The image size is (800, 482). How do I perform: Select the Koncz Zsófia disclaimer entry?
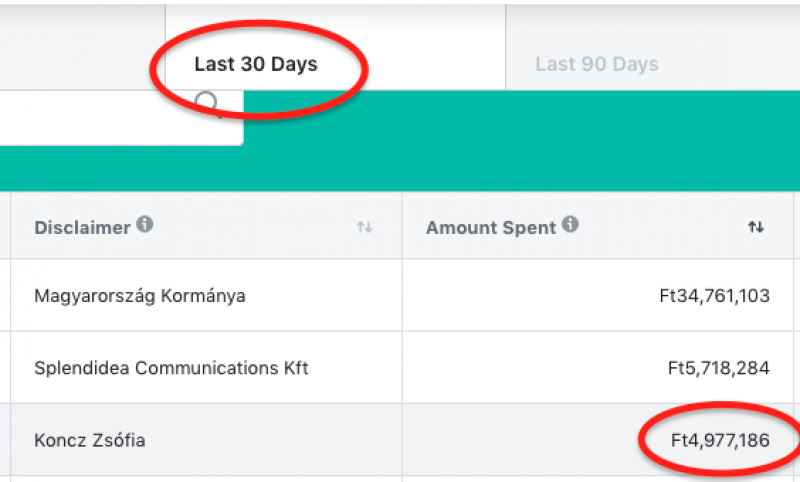pyautogui.click(x=90, y=440)
